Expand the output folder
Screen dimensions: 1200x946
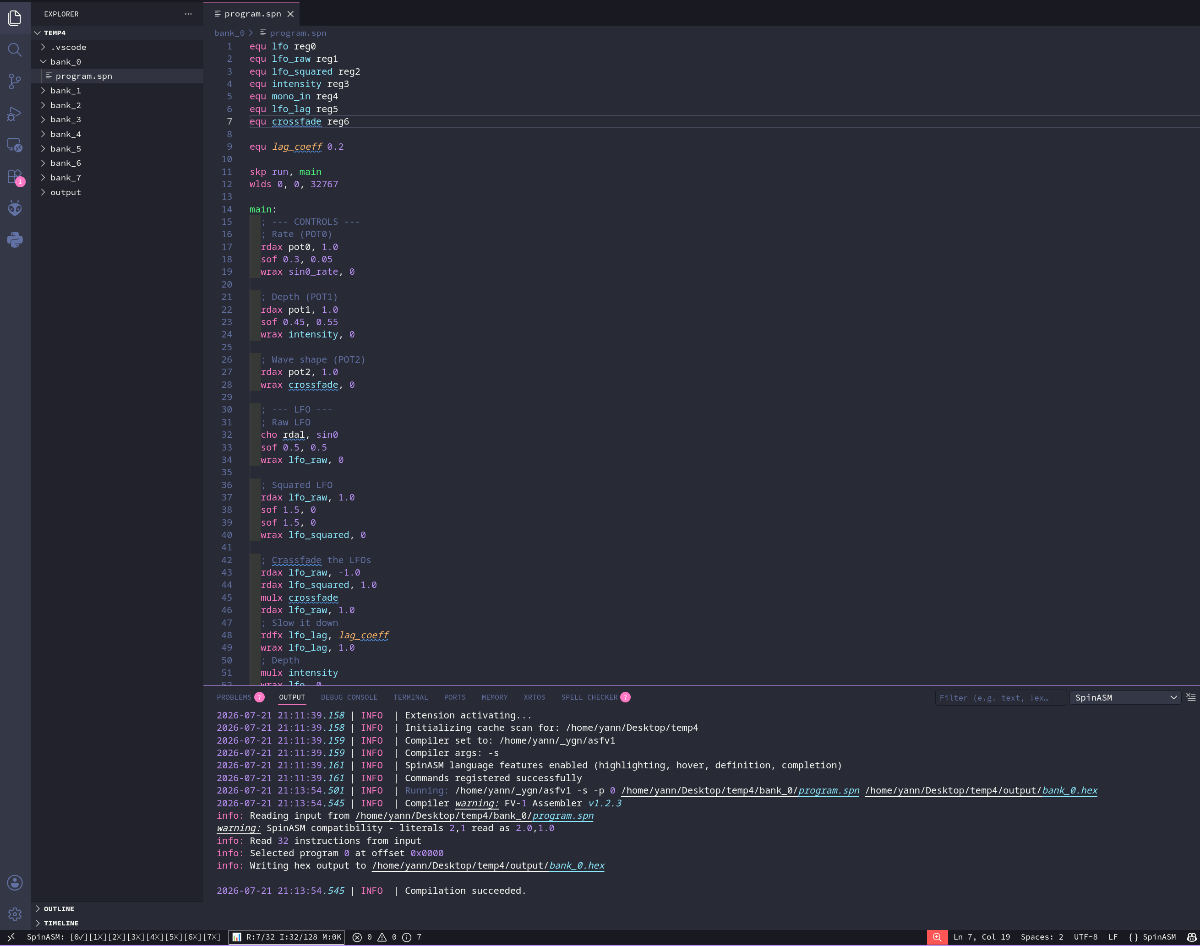(x=118, y=192)
